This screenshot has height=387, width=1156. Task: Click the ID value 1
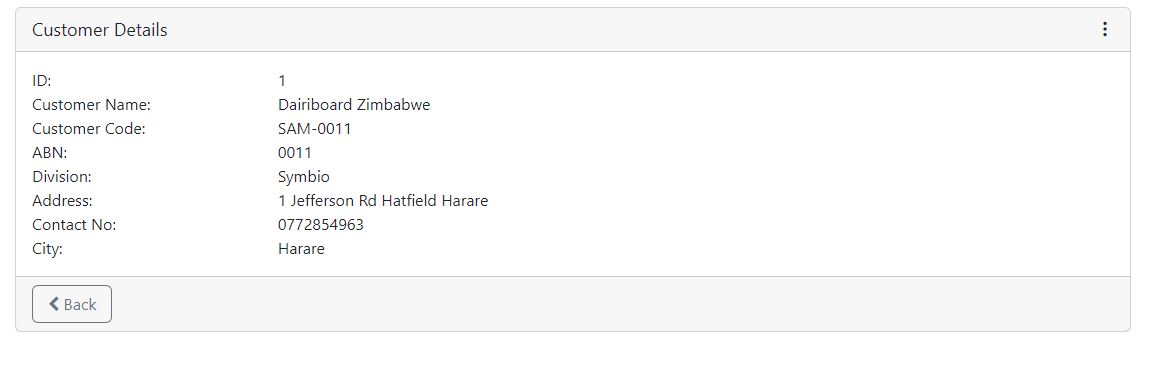pyautogui.click(x=282, y=81)
